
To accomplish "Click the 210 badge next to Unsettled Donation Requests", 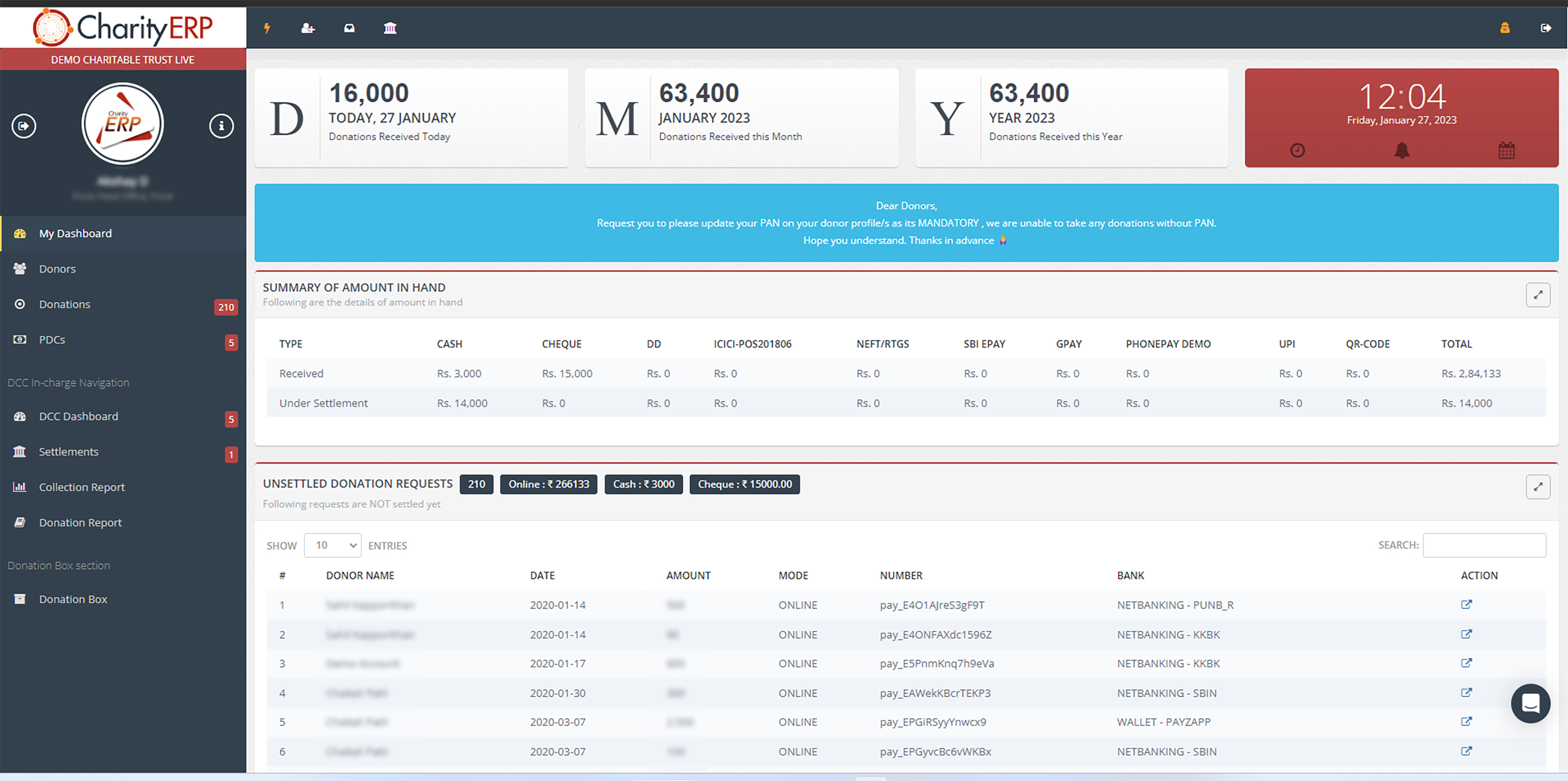I will pos(477,485).
